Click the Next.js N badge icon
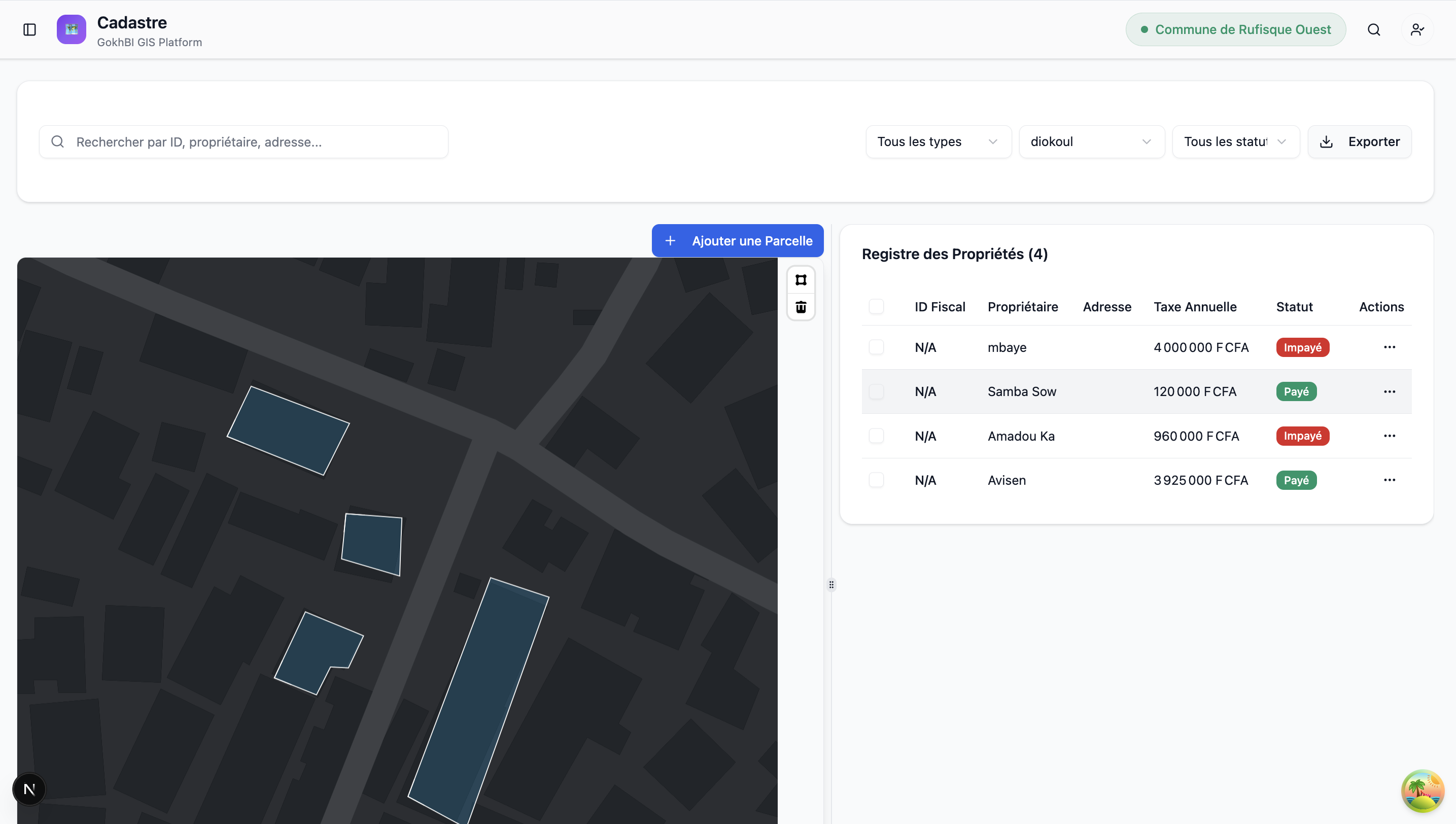 [x=29, y=789]
